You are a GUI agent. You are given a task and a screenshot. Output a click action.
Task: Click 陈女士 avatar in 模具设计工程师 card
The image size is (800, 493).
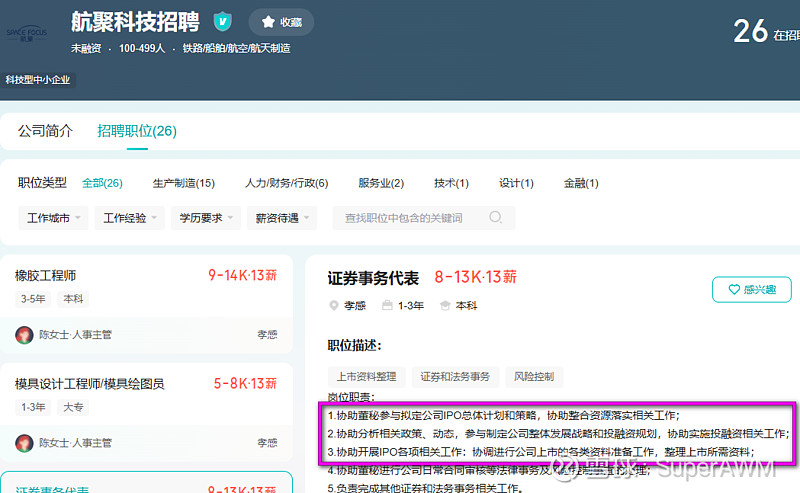point(25,442)
